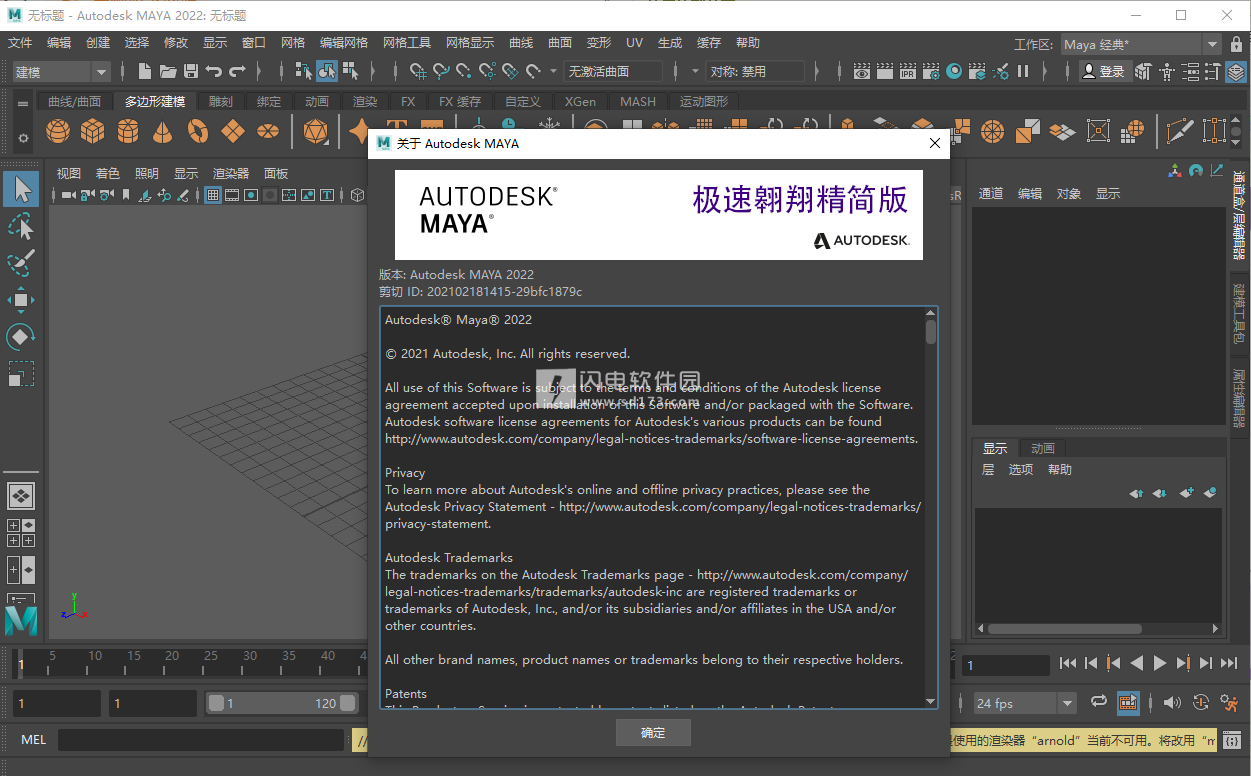Switch to the 动画 layer tab
The image size is (1251, 776).
[1043, 448]
